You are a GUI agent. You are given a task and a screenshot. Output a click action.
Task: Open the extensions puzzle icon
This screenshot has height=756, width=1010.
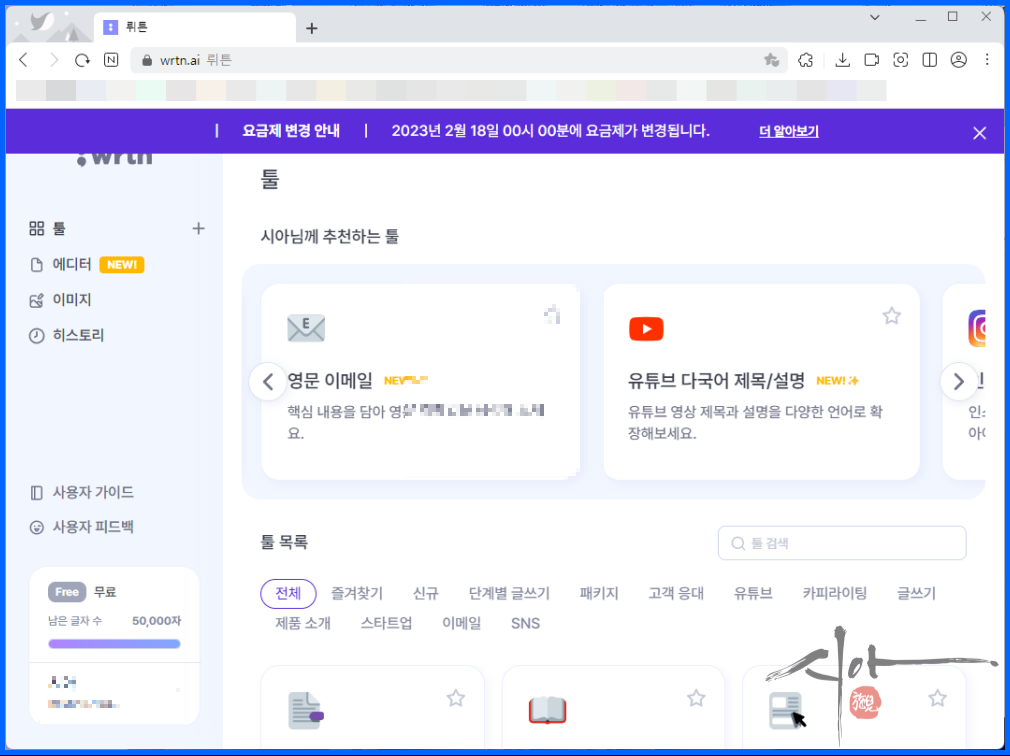[x=805, y=60]
